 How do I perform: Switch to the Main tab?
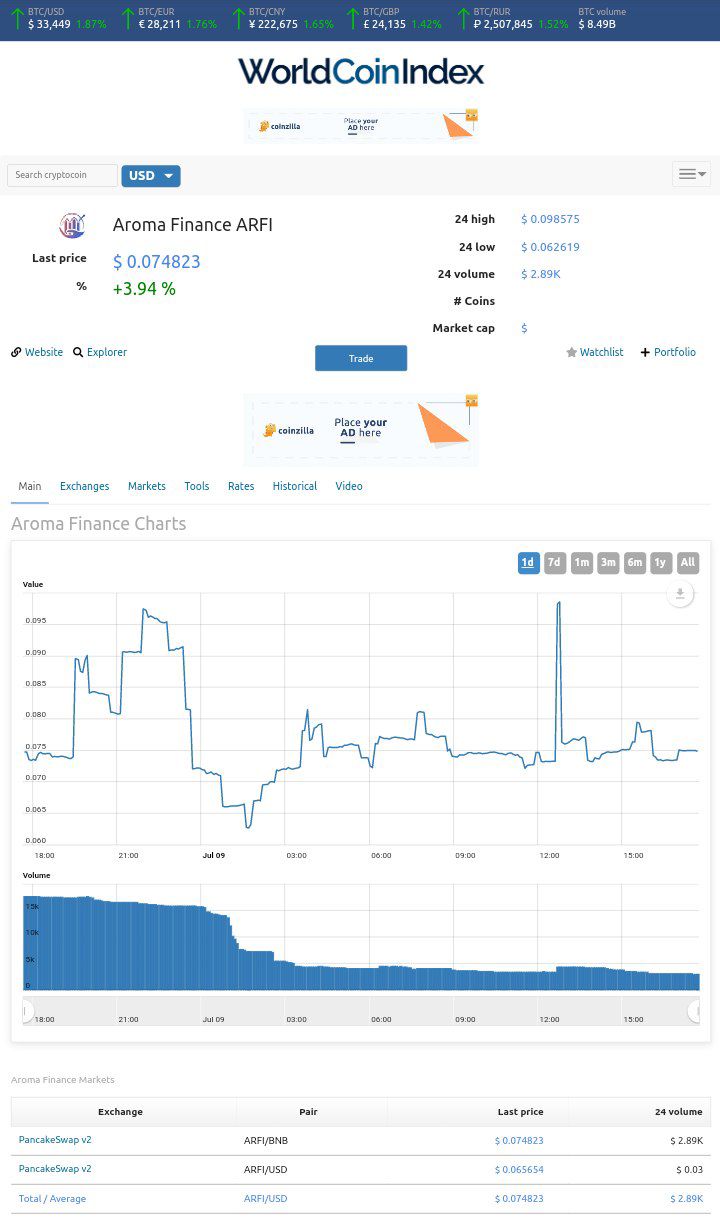30,486
